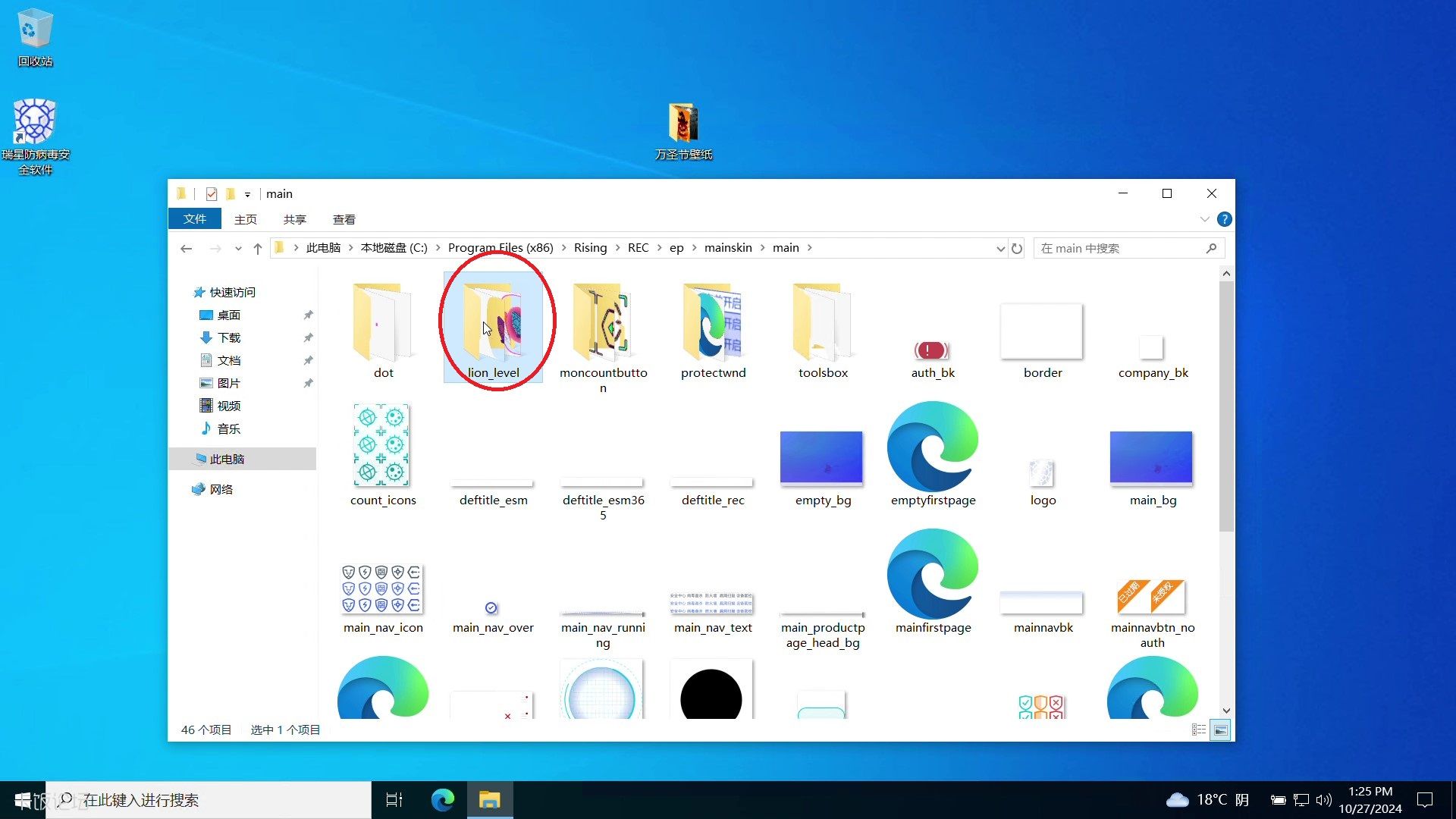Select the count_icons image file
Viewport: 1456px width, 819px height.
point(383,455)
